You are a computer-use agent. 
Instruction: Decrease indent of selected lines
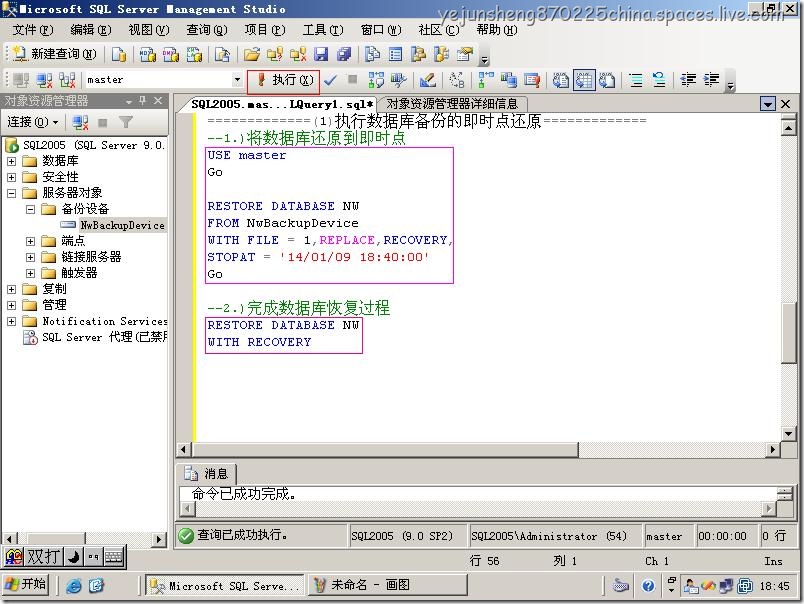tap(688, 80)
